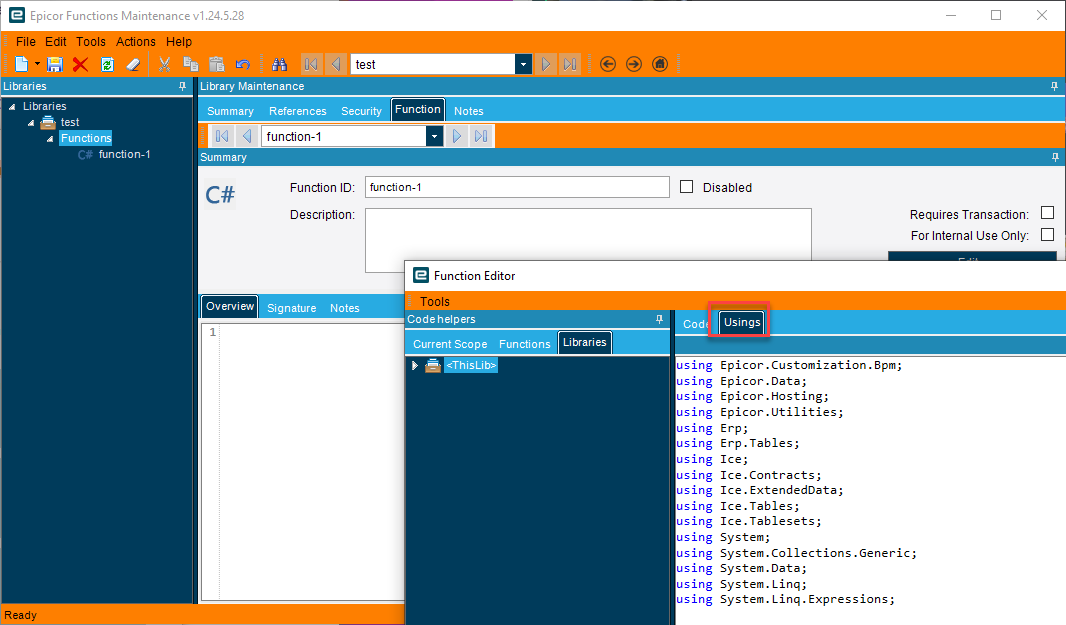This screenshot has width=1066, height=625.
Task: Switch to Code helpers Functions tab
Action: (524, 344)
